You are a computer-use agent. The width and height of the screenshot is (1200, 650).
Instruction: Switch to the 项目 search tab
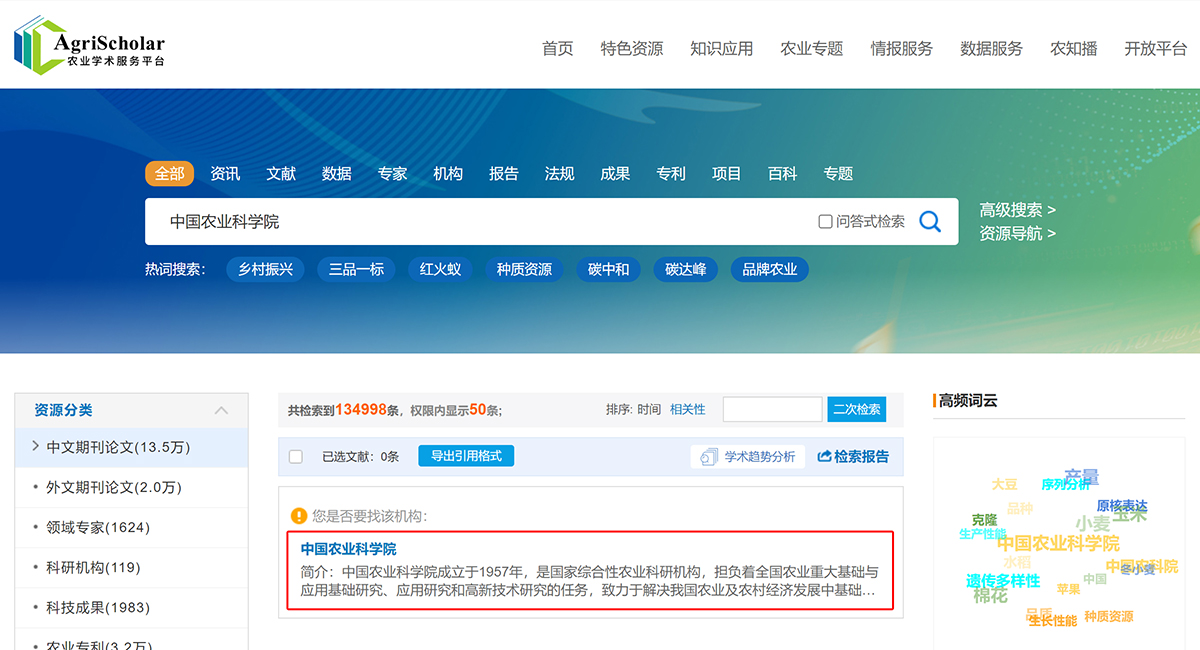pos(727,174)
